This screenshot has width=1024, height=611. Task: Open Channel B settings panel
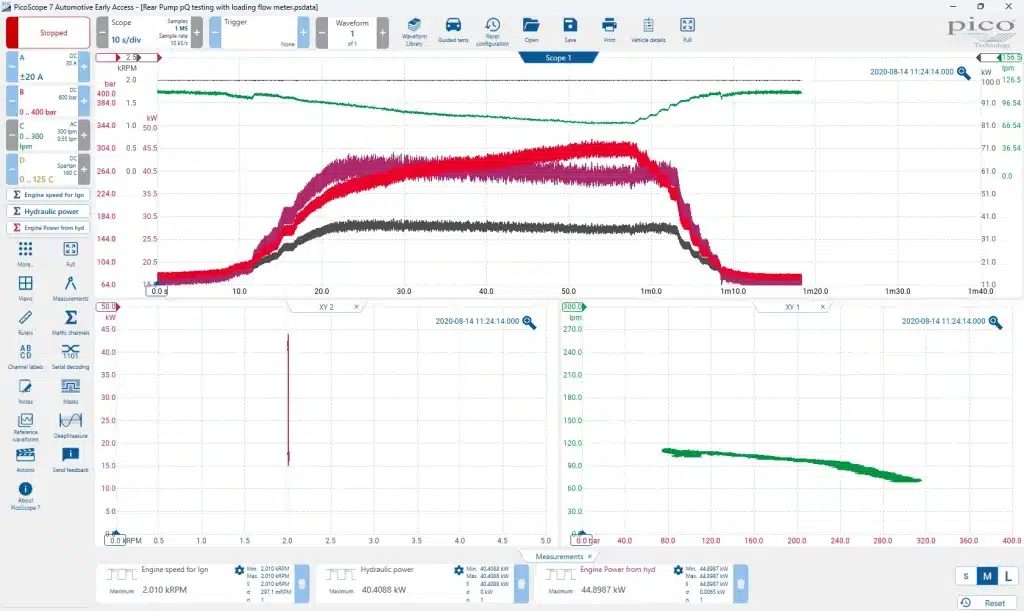tap(48, 101)
